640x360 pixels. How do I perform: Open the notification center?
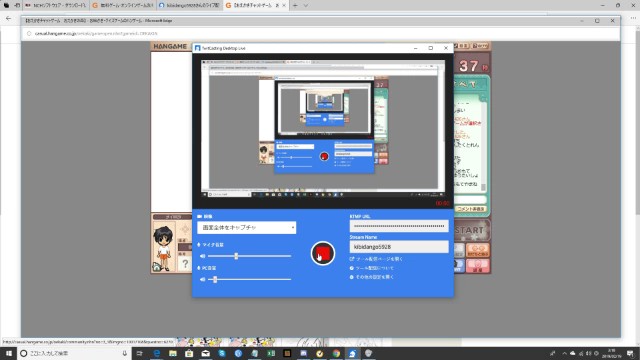point(631,353)
